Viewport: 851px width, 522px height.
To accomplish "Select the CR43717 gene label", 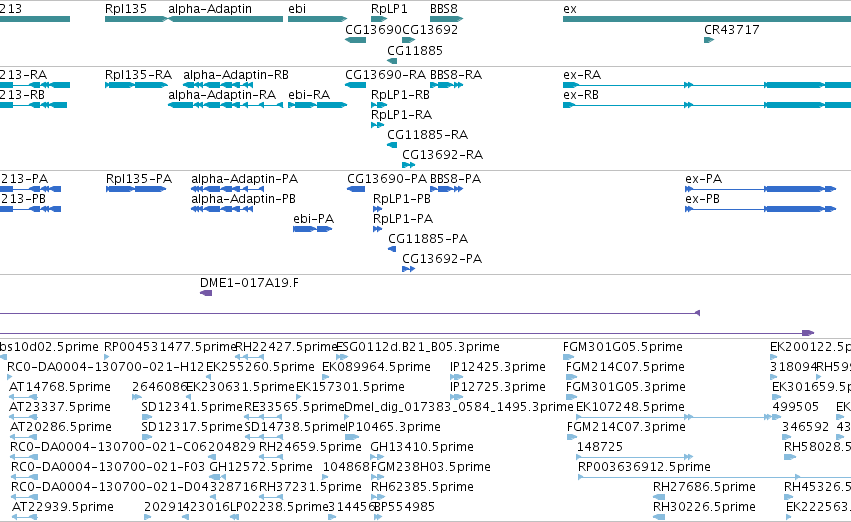I will (x=732, y=30).
